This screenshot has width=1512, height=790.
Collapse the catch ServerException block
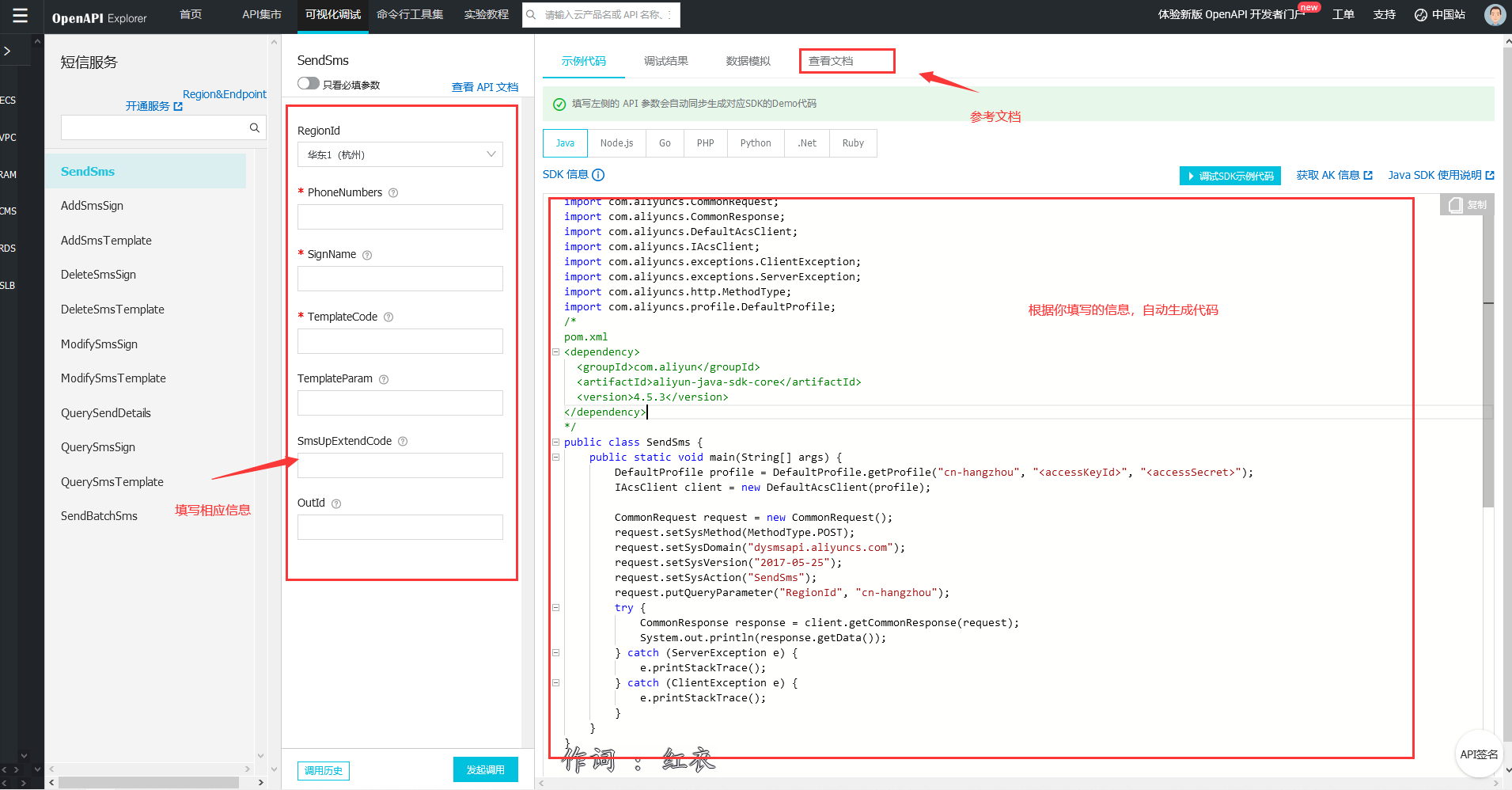click(555, 653)
